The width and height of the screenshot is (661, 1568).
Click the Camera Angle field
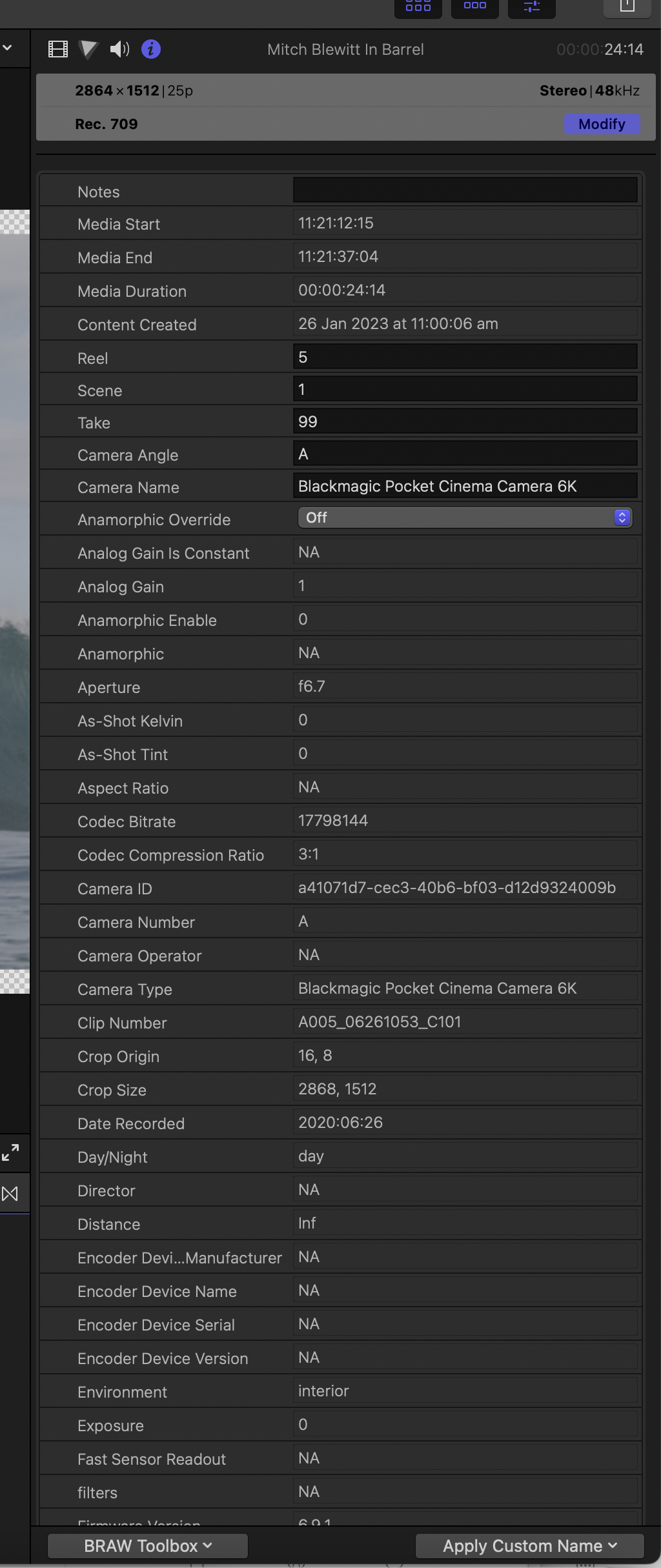pyautogui.click(x=465, y=454)
